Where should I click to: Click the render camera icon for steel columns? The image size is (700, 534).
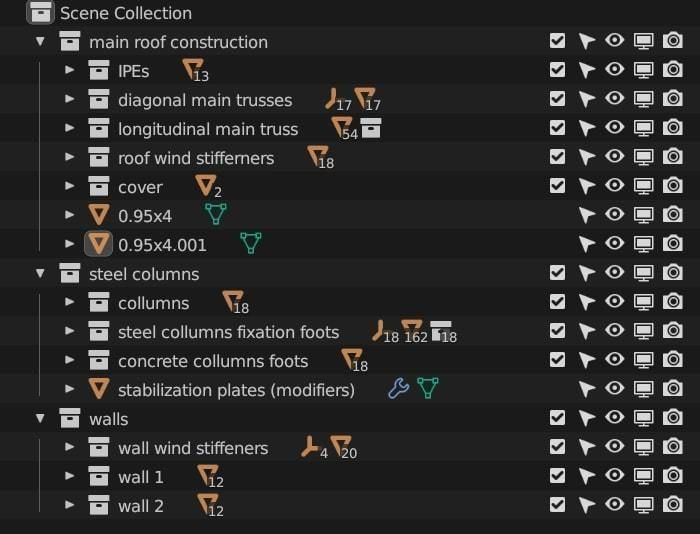point(673,273)
